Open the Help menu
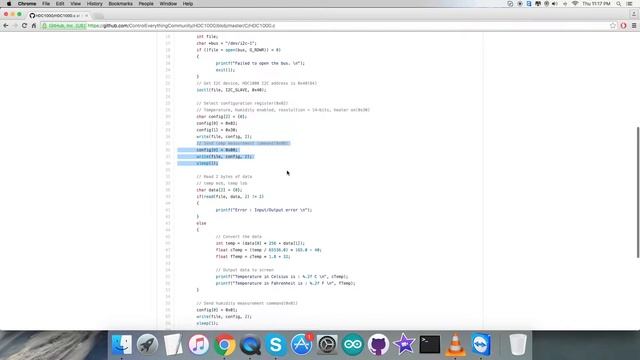This screenshot has width=640, height=360. (x=188, y=4)
